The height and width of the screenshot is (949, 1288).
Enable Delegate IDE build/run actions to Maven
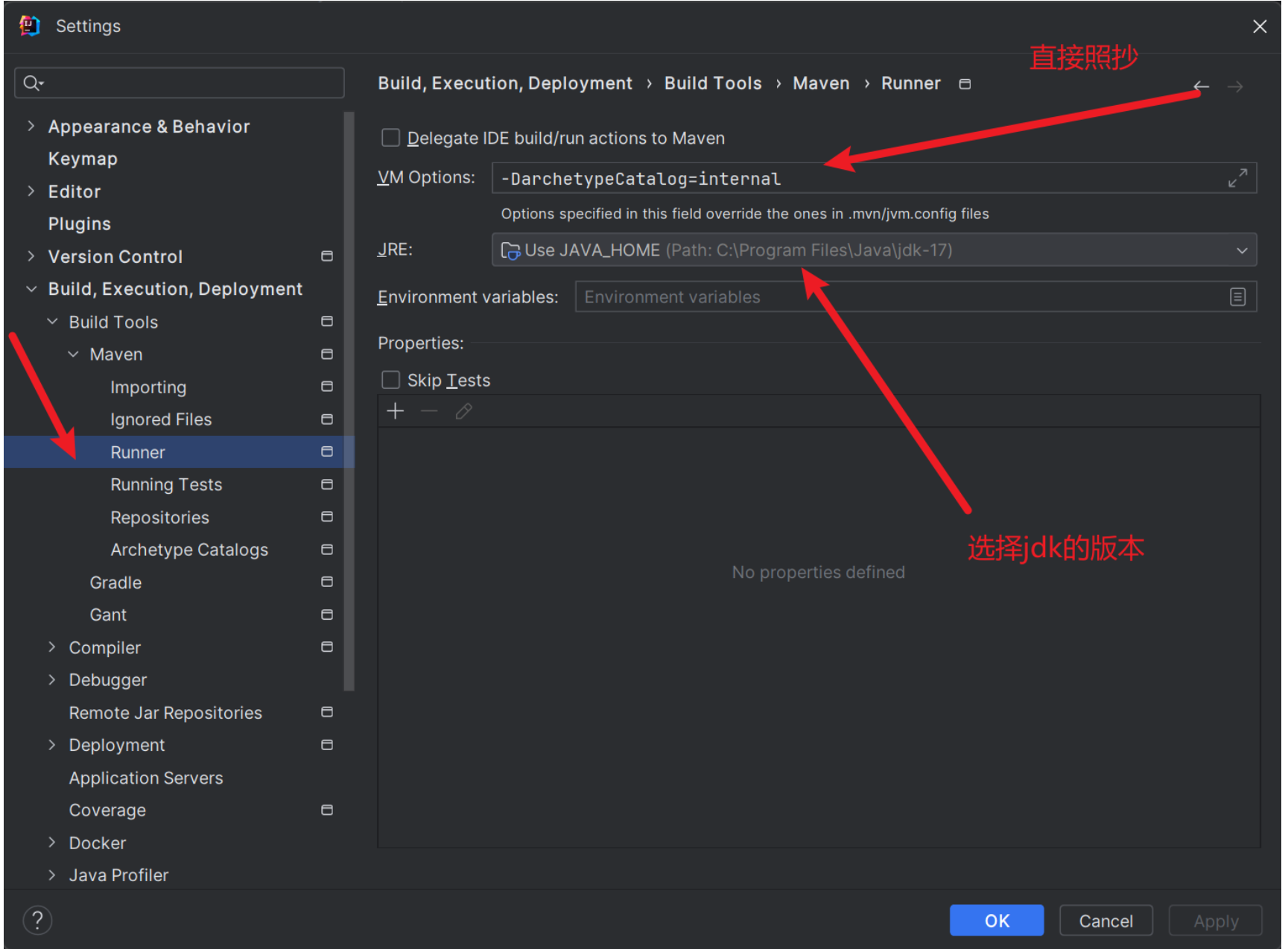(390, 138)
